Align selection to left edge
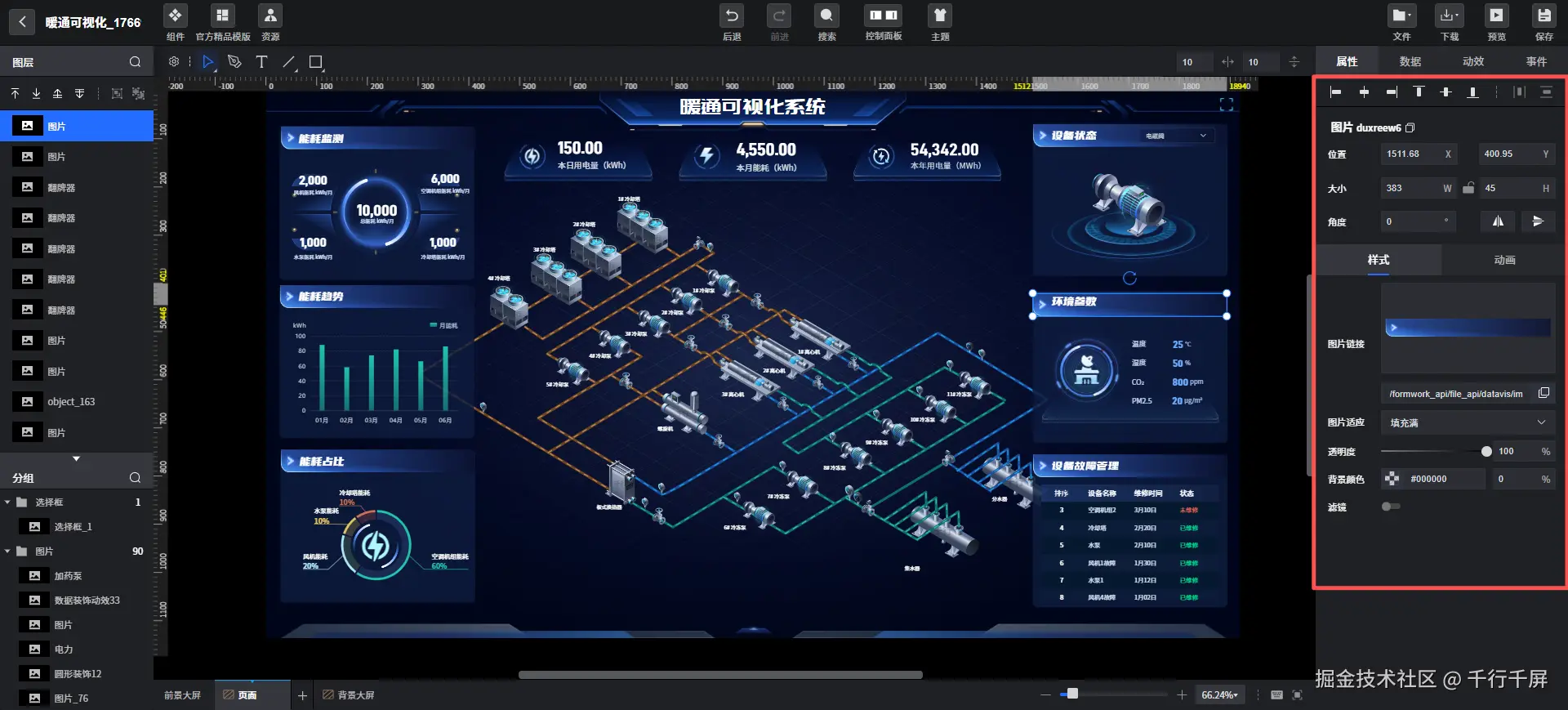1568x710 pixels. (x=1335, y=92)
